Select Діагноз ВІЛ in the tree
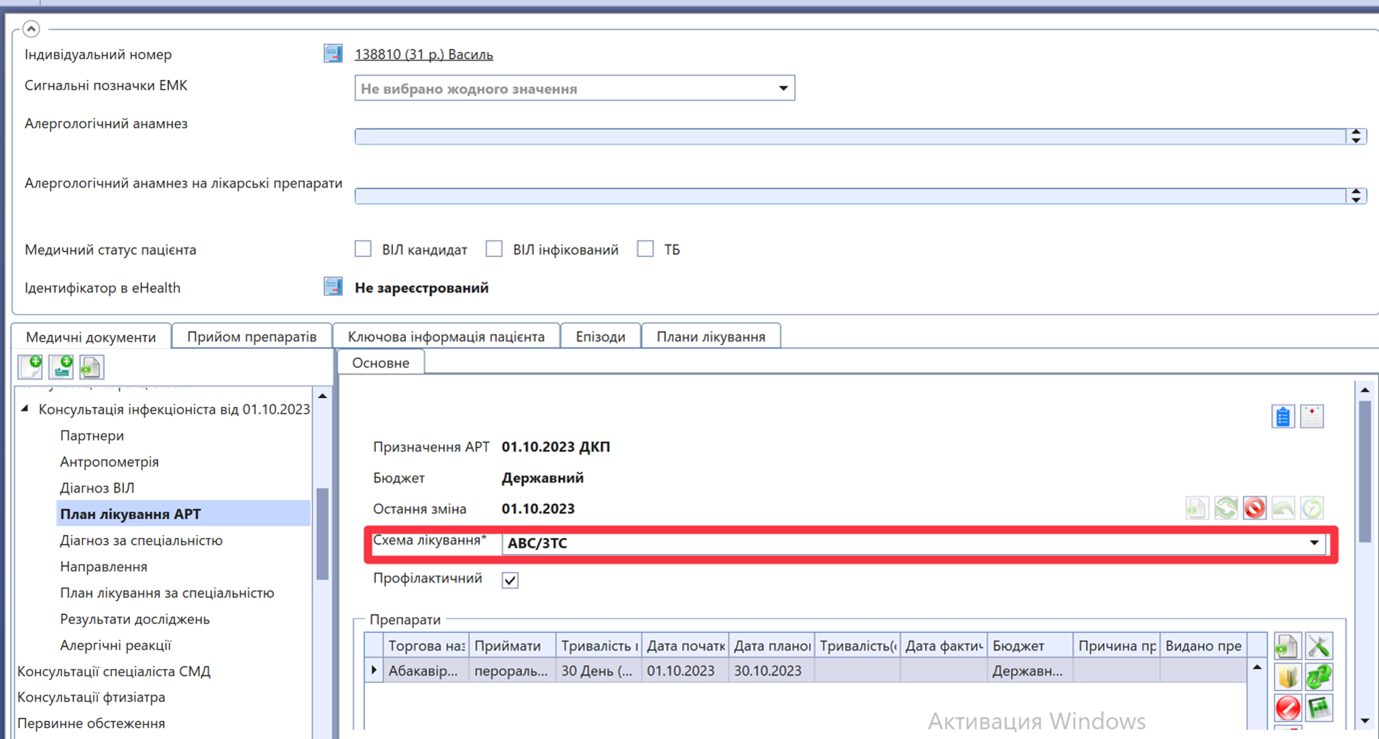The height and width of the screenshot is (739, 1379). [x=97, y=488]
